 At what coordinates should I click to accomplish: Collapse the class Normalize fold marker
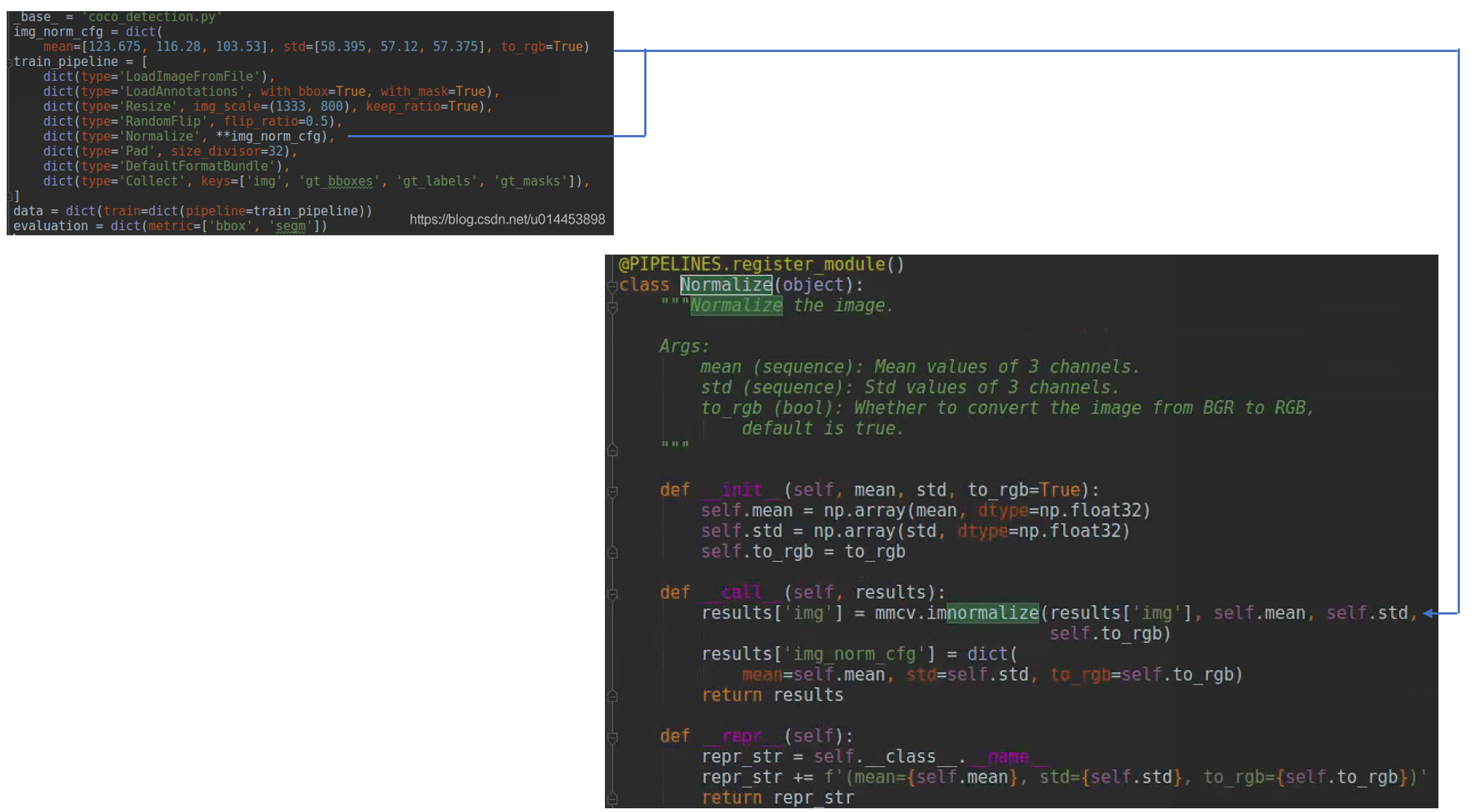pos(612,287)
